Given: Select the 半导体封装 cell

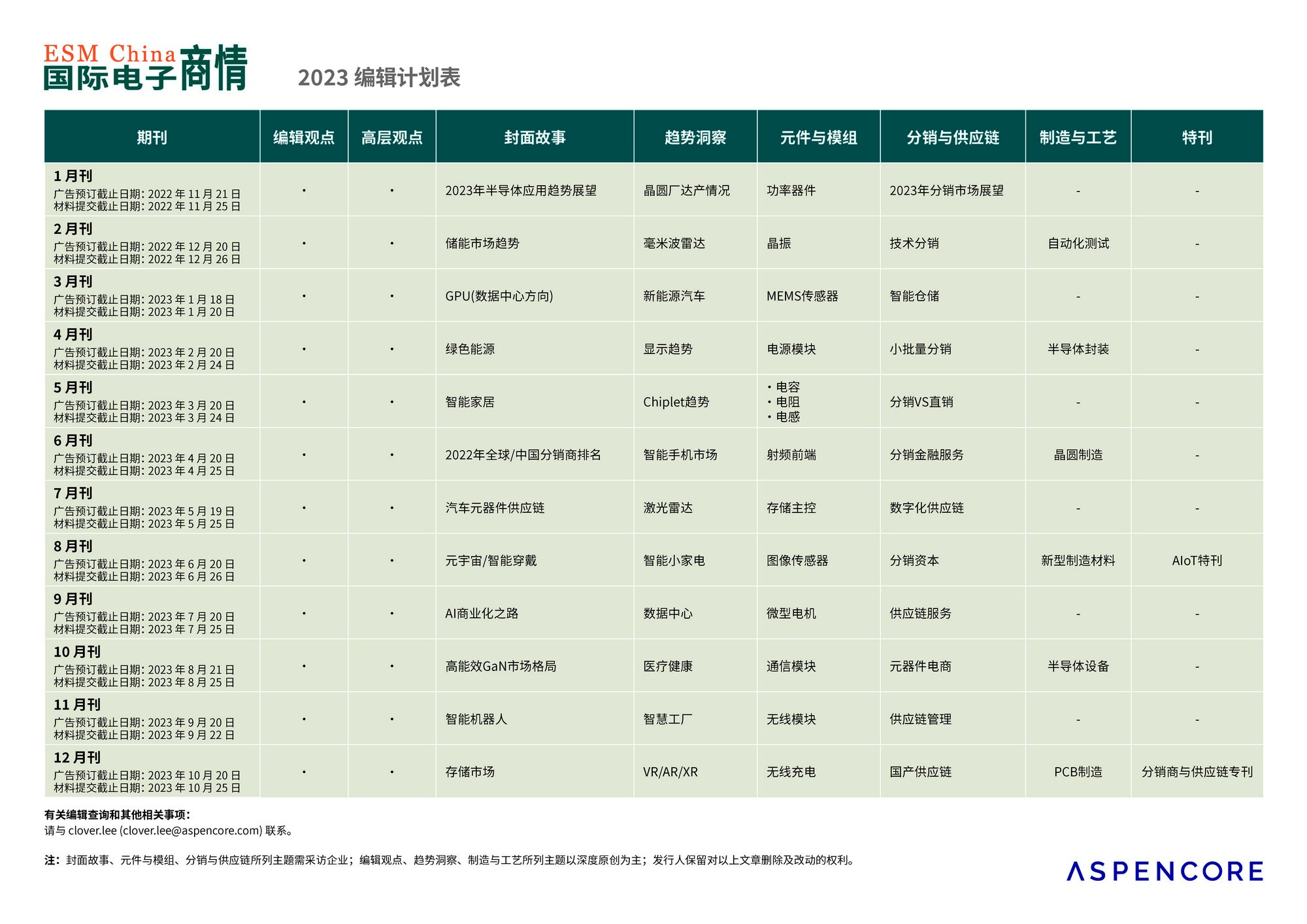Looking at the screenshot, I should point(1078,349).
